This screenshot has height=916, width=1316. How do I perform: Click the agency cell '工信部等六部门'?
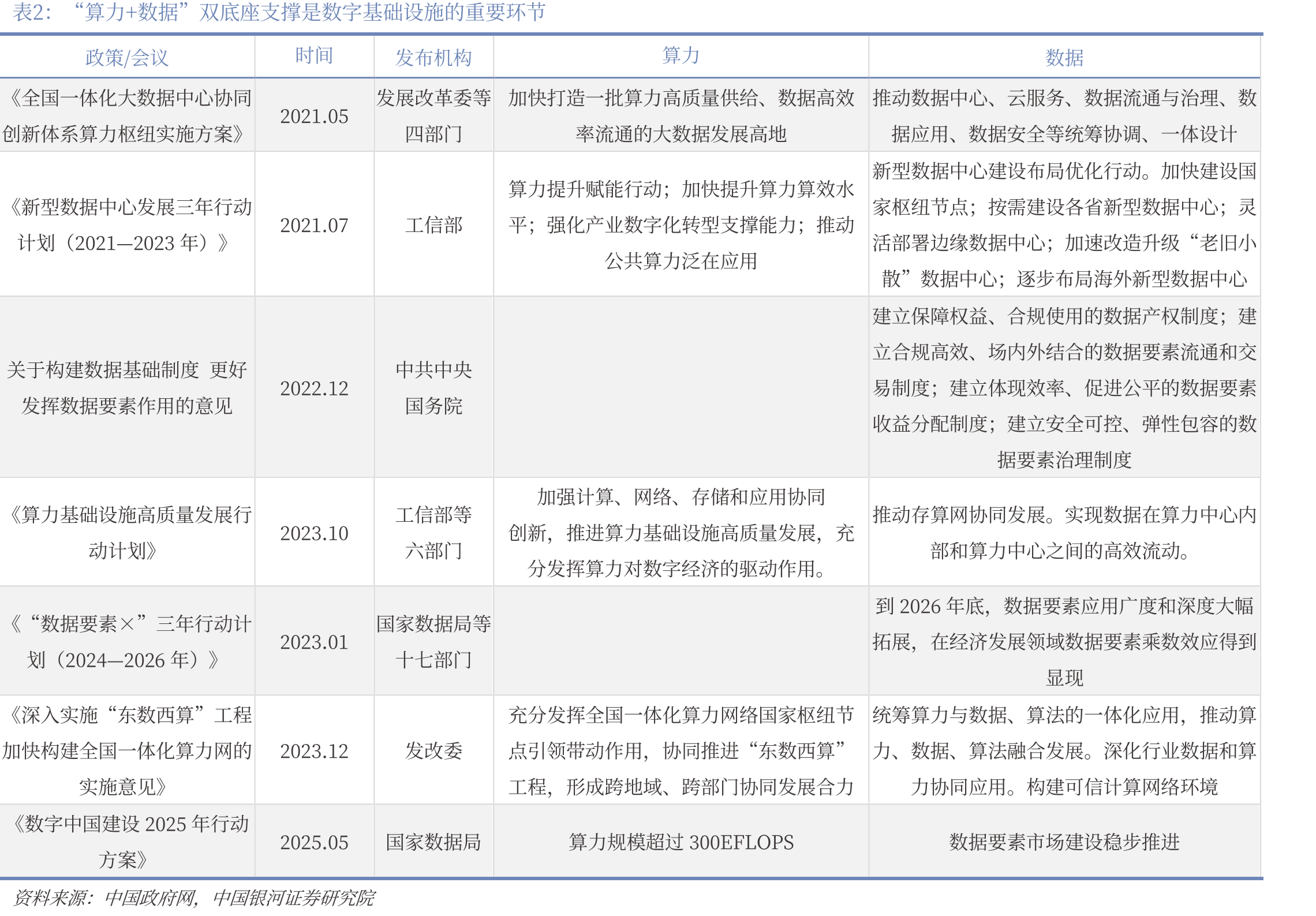point(433,532)
